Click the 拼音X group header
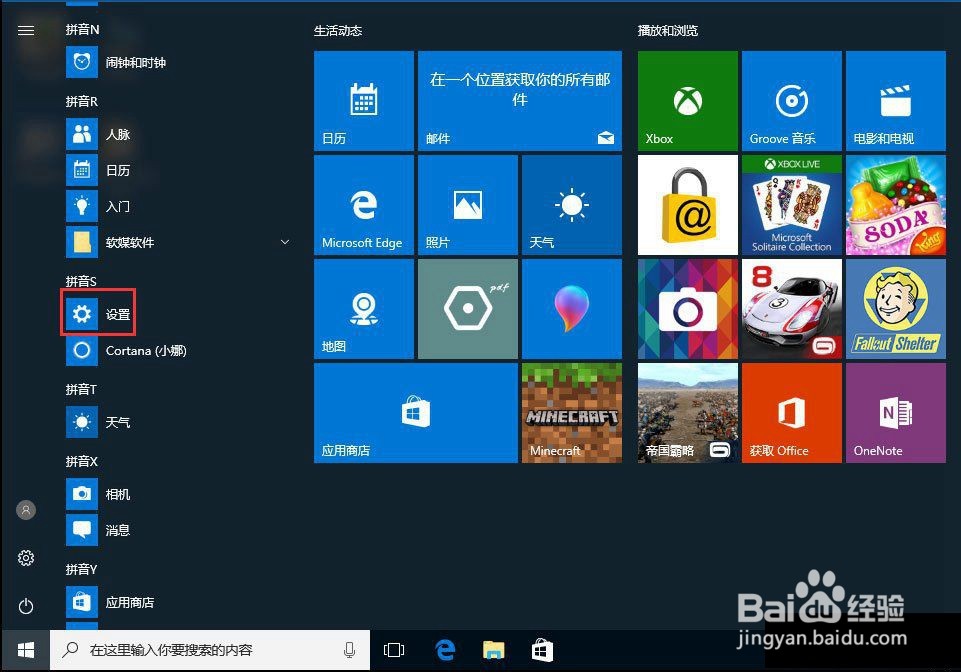The width and height of the screenshot is (961, 672). pyautogui.click(x=82, y=461)
